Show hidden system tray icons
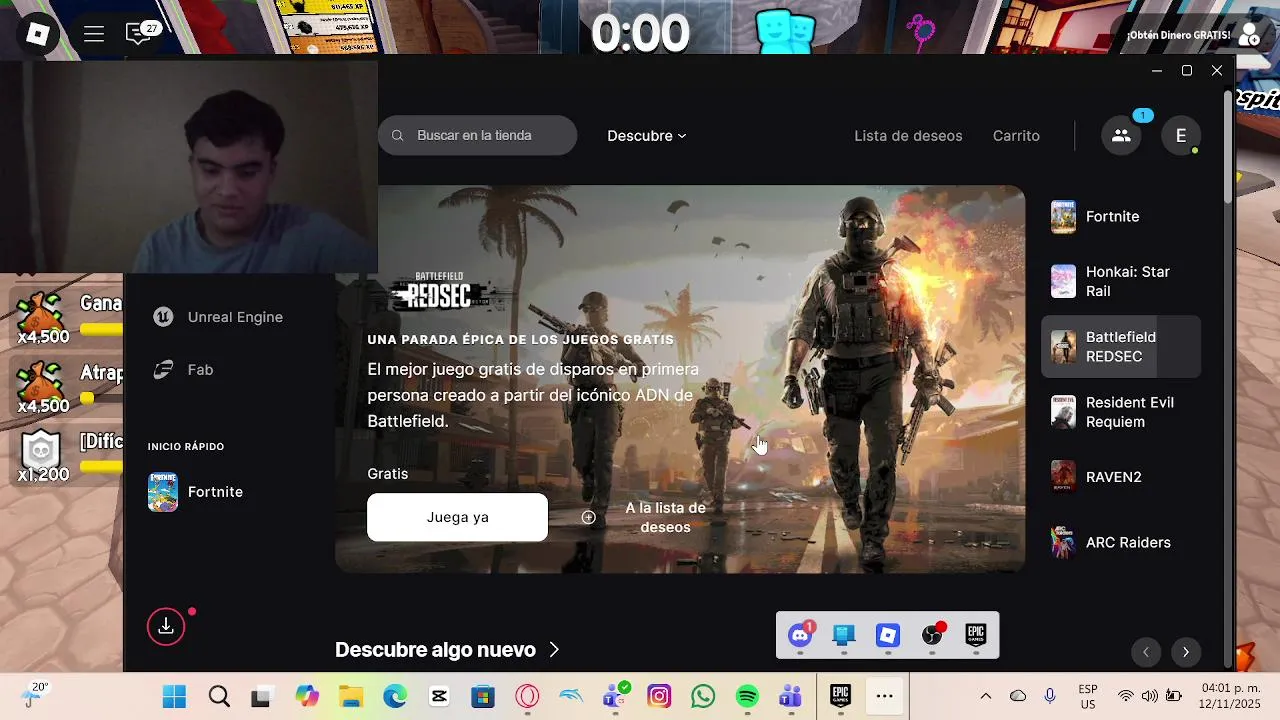 click(x=986, y=696)
